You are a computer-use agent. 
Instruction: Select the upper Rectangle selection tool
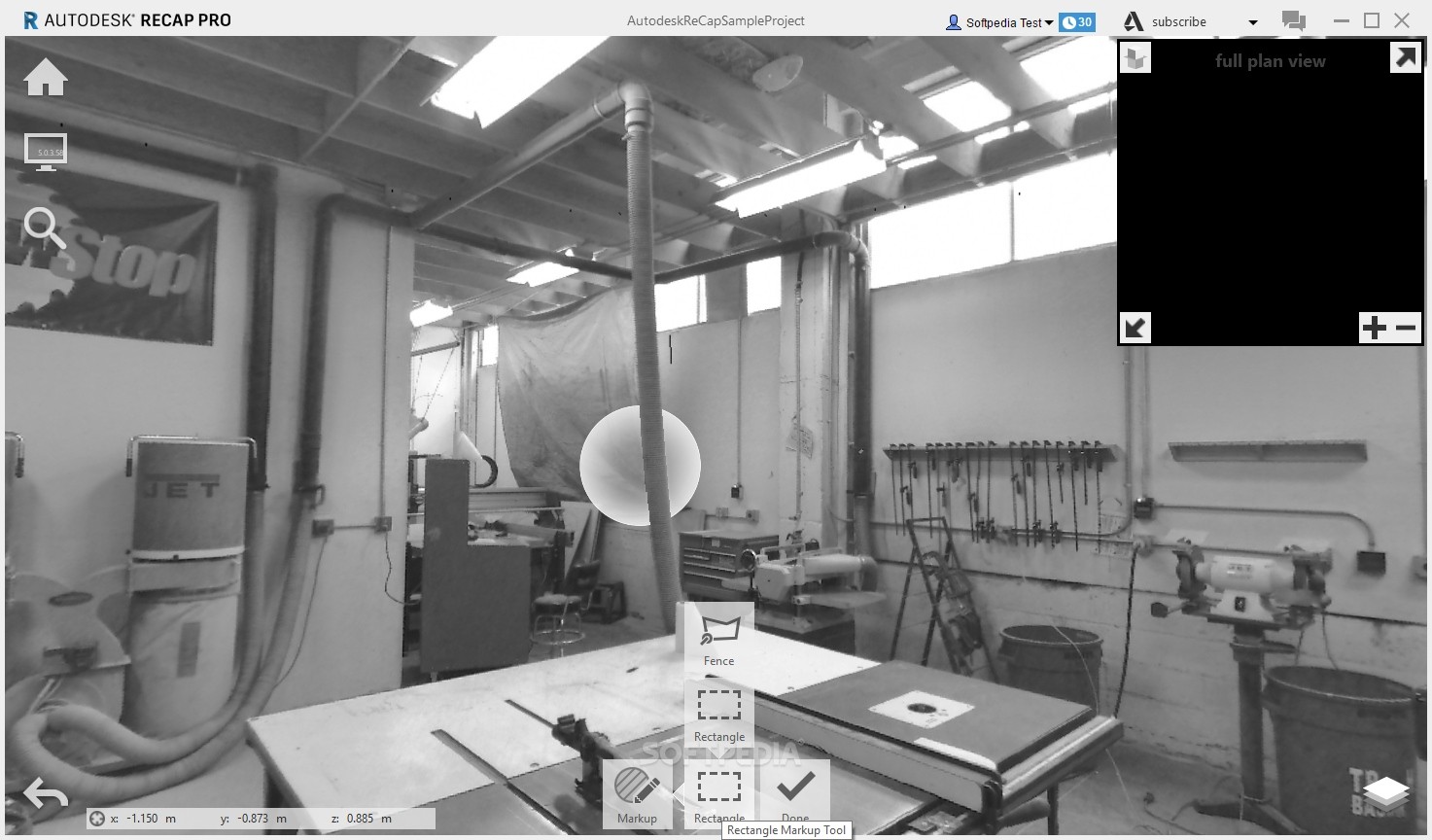719,715
